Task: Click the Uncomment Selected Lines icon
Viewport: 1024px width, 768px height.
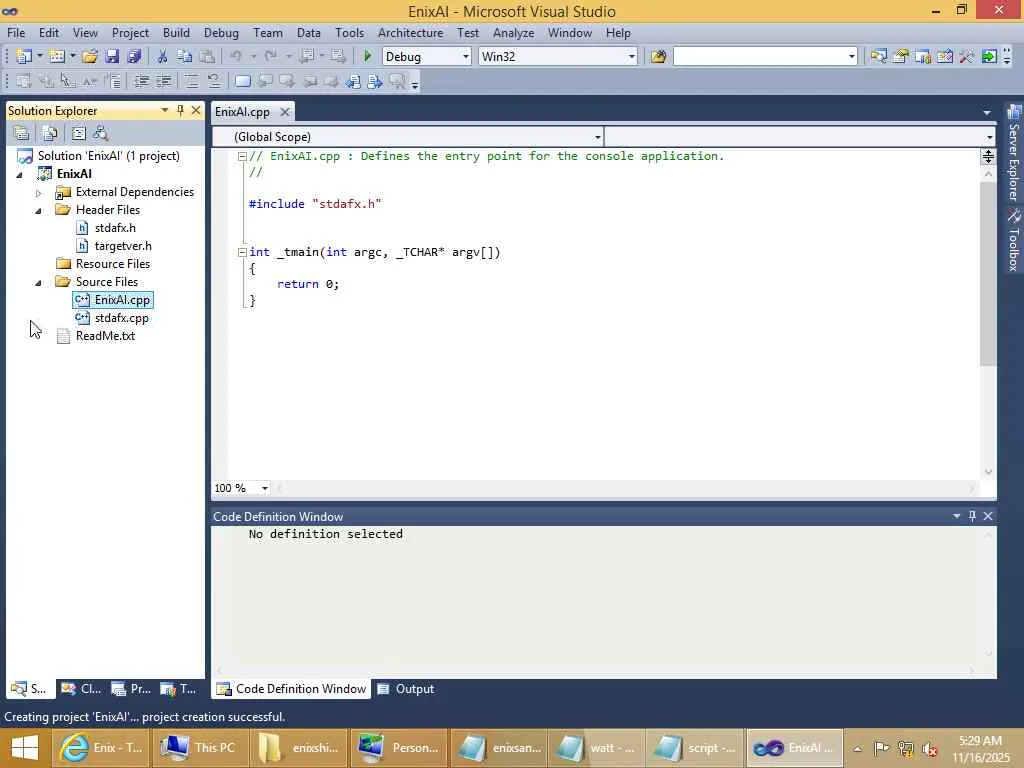Action: pyautogui.click(x=214, y=82)
